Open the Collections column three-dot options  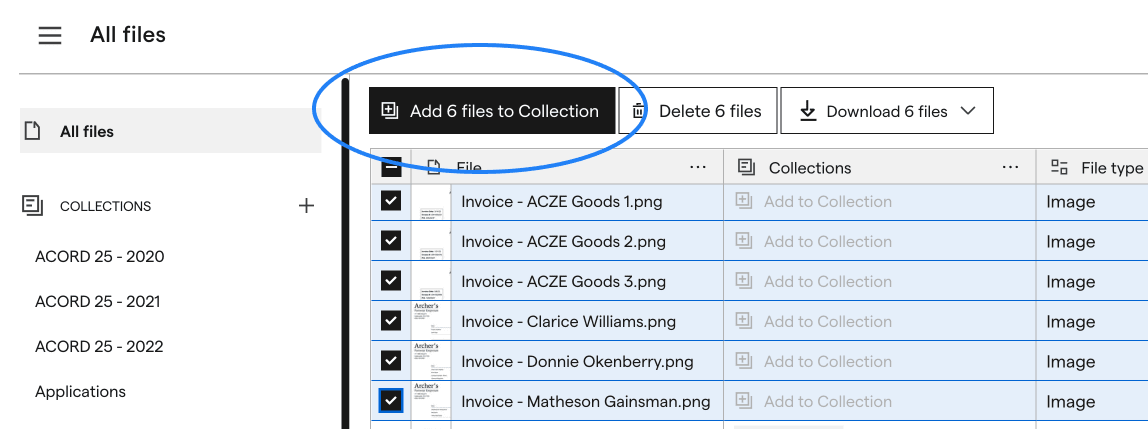coord(1010,168)
